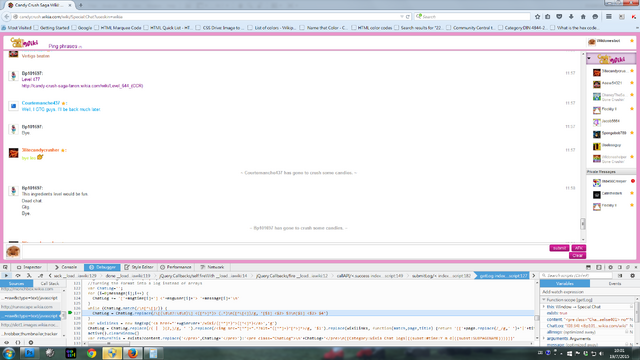The image size is (640, 360).
Task: Toggle responsive design mode icon
Action: coord(599,267)
